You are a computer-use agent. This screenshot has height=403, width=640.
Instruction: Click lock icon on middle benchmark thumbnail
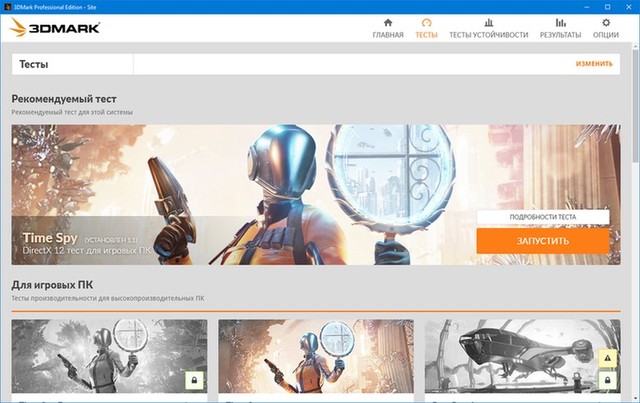[401, 380]
